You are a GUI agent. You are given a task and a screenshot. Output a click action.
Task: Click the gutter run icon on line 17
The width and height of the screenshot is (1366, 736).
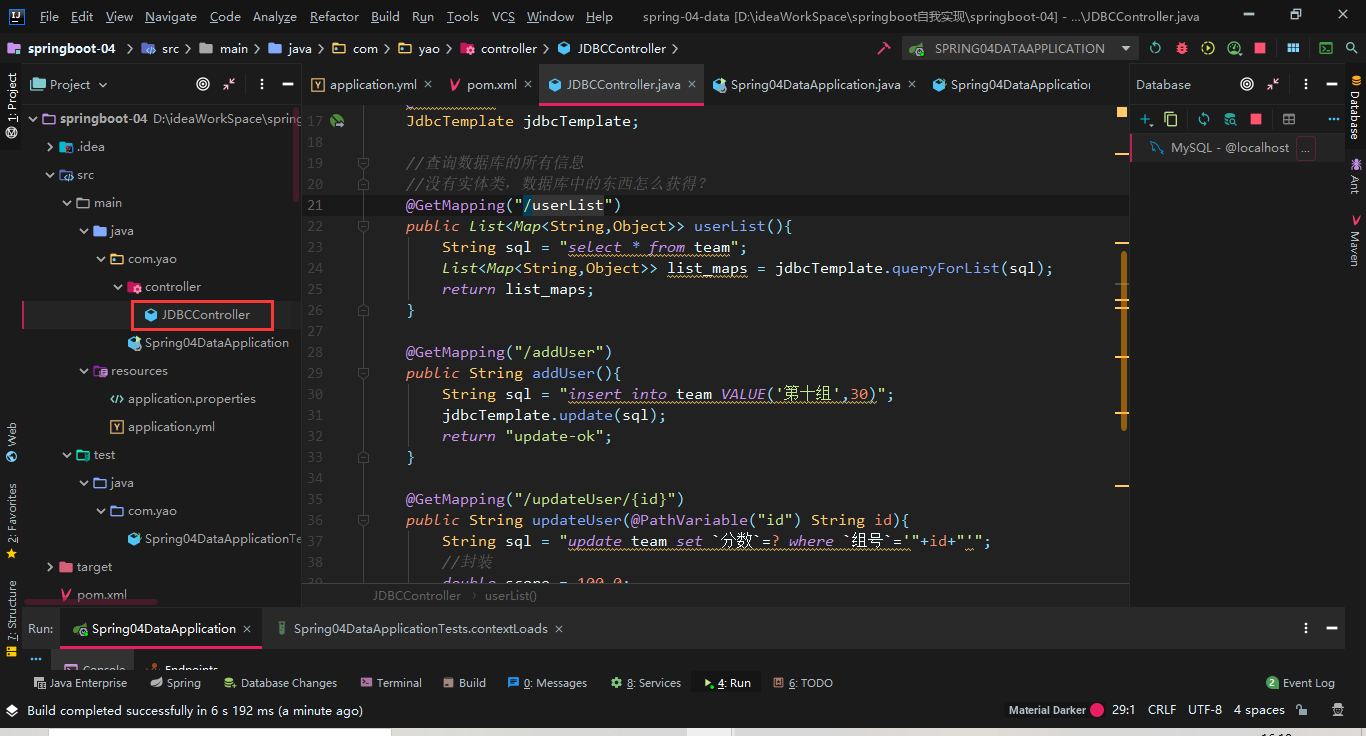[x=337, y=121]
